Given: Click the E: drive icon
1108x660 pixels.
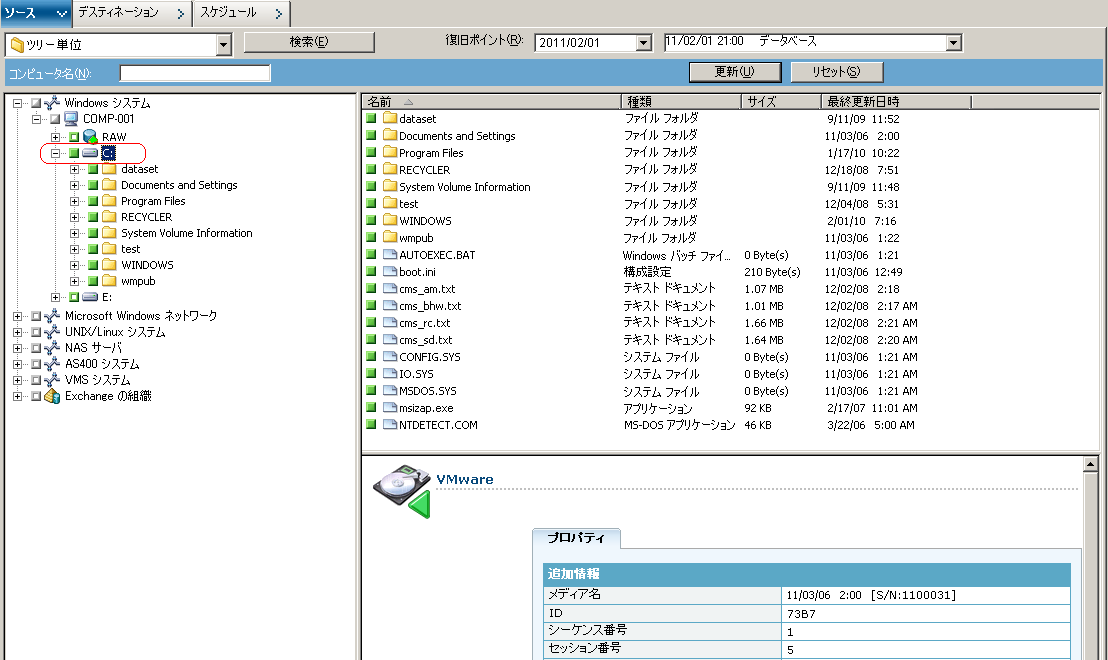Looking at the screenshot, I should [90, 297].
